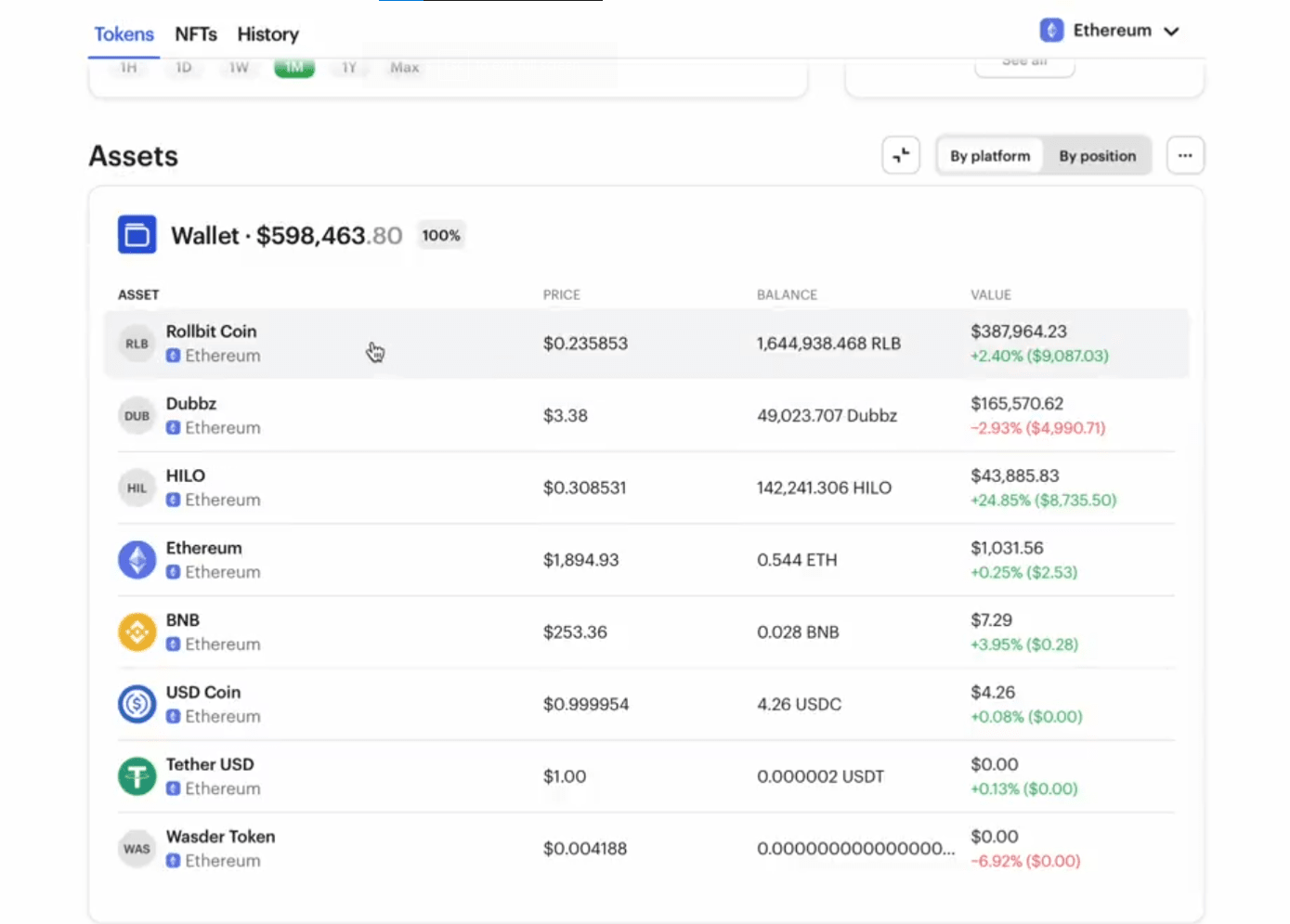Select the 1Y chart range
This screenshot has height=924, width=1290.
[x=349, y=68]
